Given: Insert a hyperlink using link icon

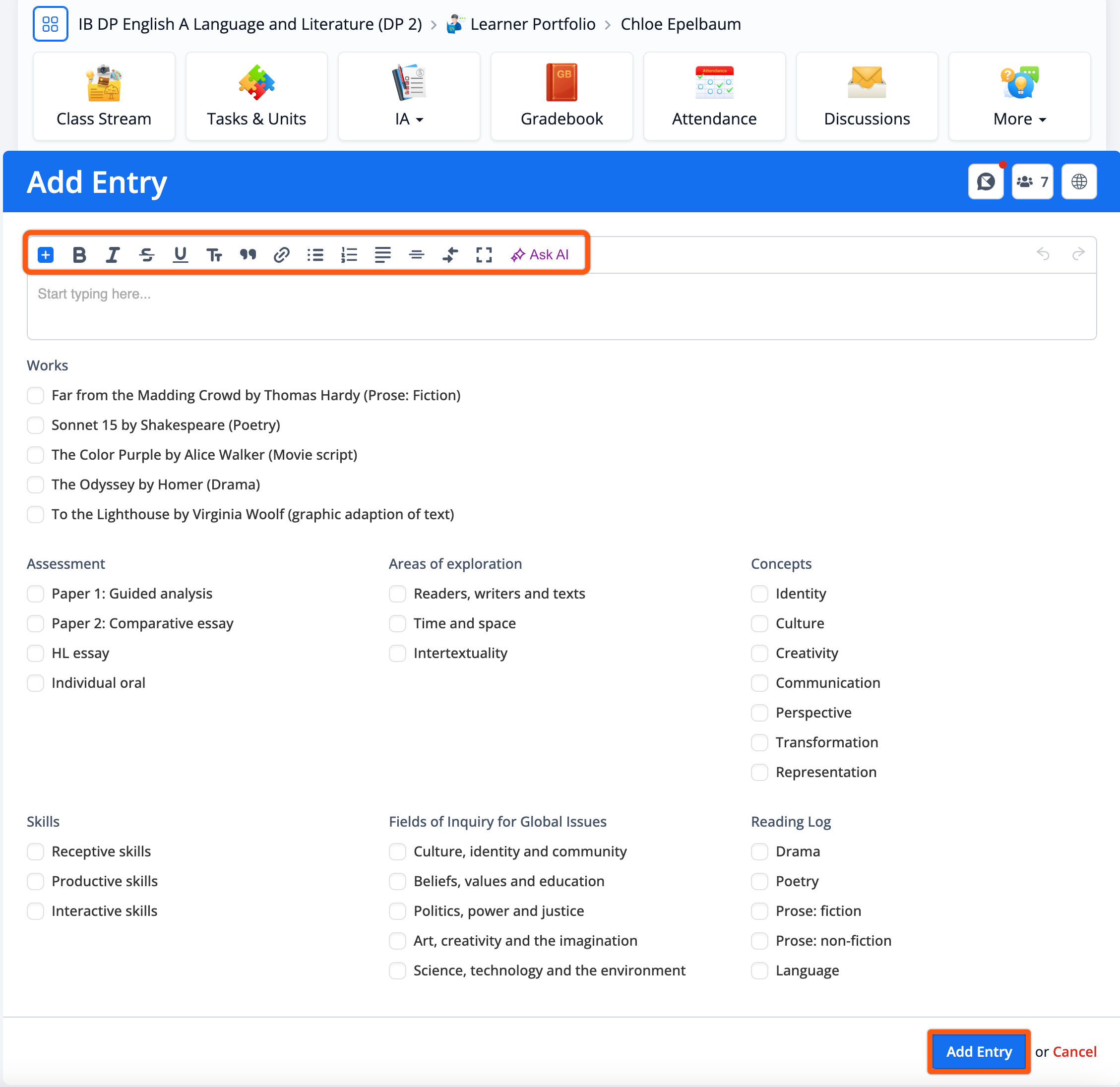Looking at the screenshot, I should click(281, 255).
